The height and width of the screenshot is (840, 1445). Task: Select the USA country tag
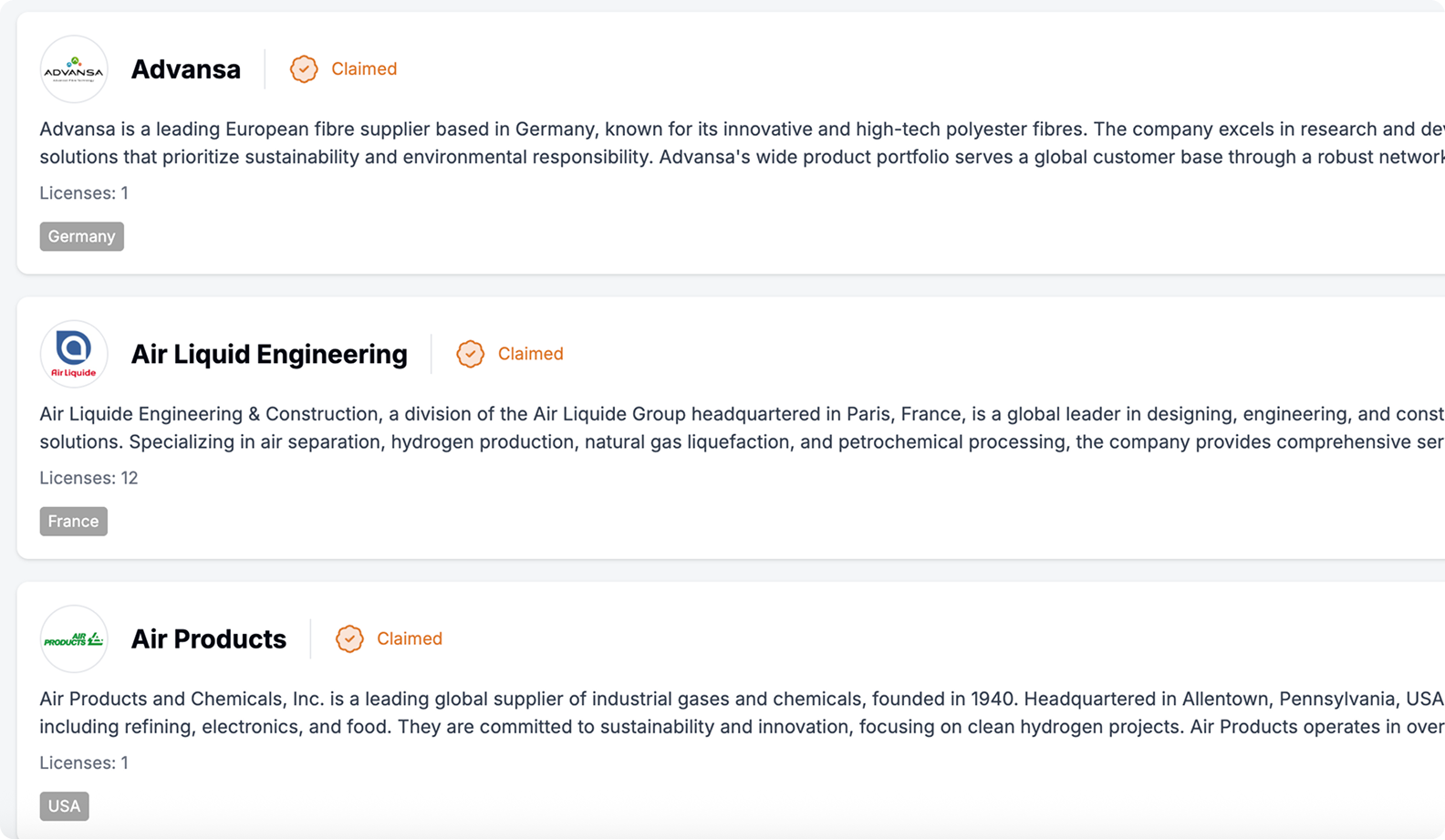coord(65,806)
